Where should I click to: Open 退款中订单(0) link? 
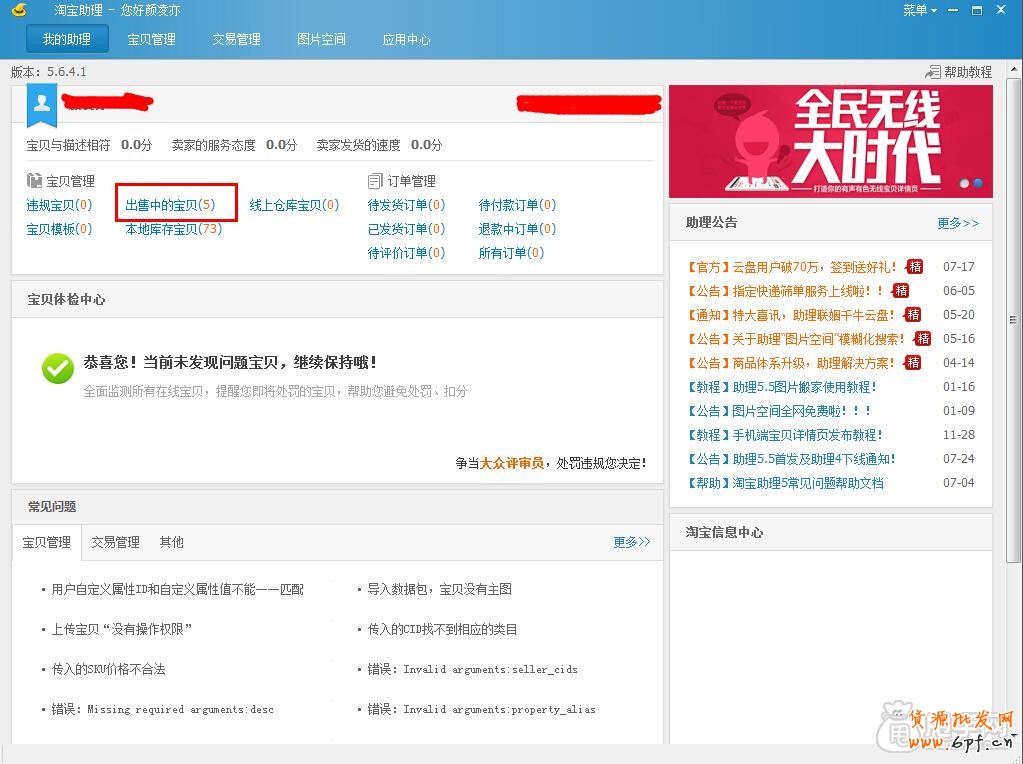click(517, 229)
